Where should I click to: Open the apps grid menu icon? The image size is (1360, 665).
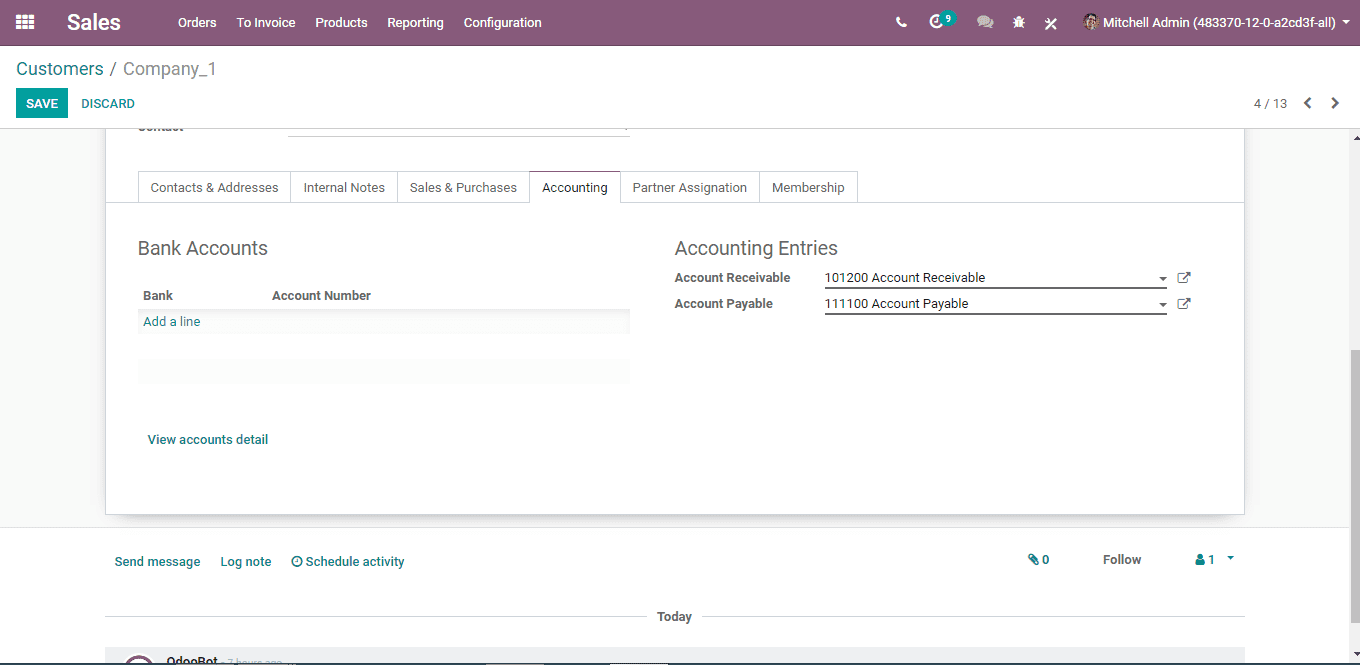25,22
